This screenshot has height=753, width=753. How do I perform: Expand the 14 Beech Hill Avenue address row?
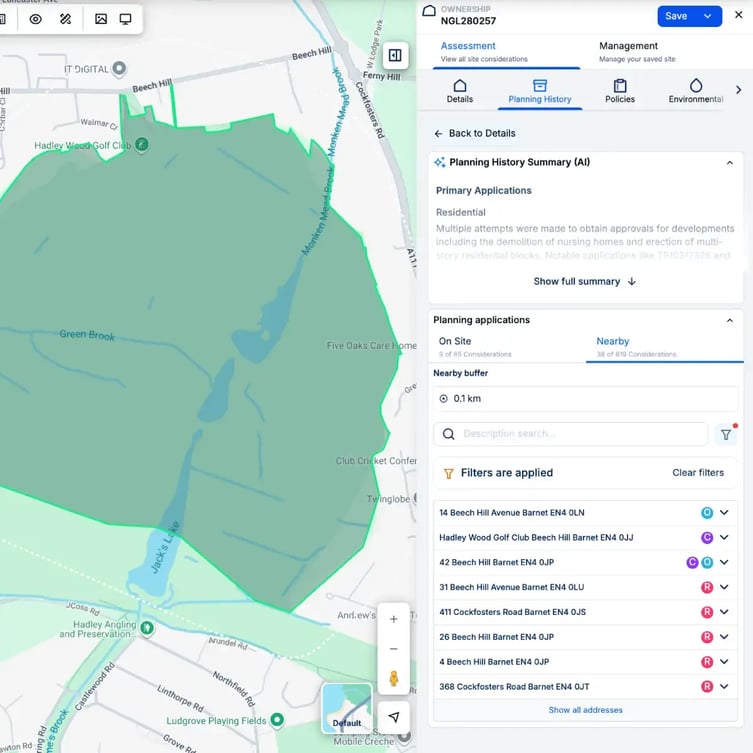pyautogui.click(x=724, y=513)
